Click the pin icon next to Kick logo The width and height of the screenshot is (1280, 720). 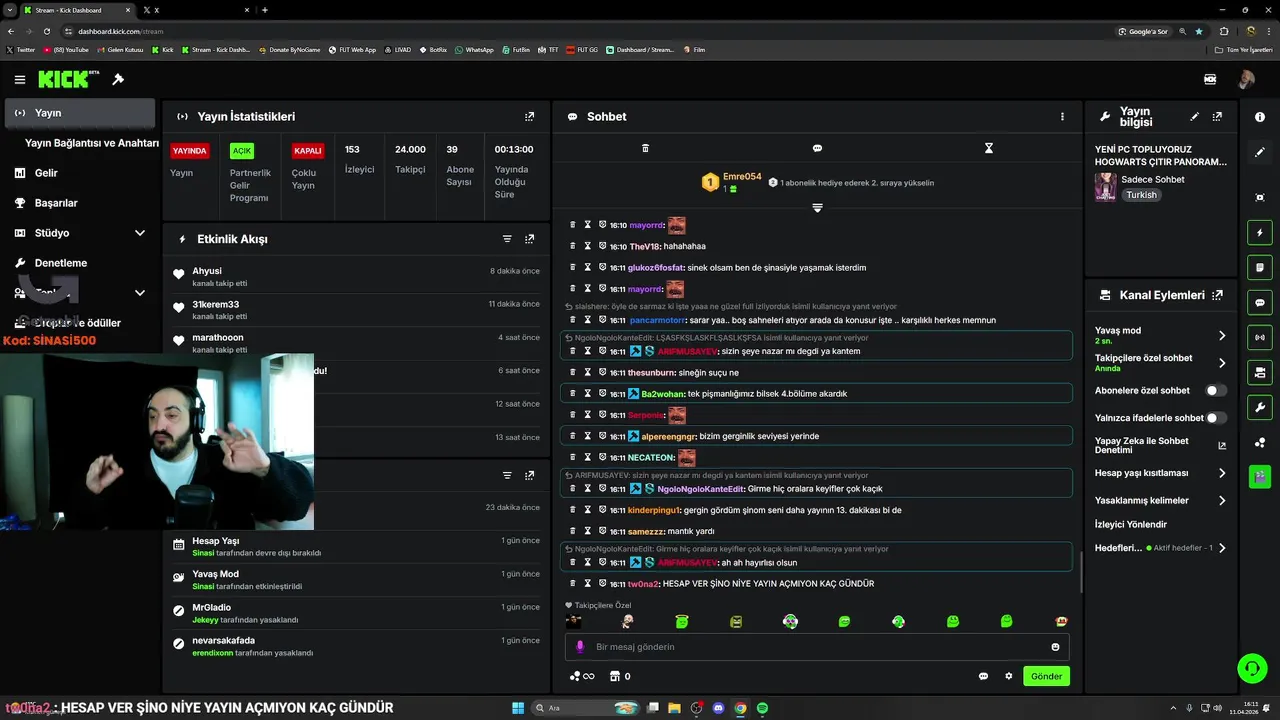point(118,79)
